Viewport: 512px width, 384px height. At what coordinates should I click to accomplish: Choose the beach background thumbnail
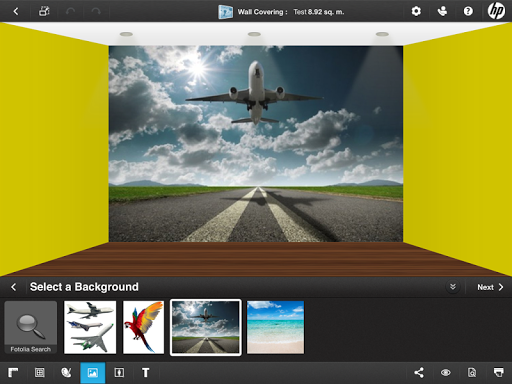pos(275,327)
